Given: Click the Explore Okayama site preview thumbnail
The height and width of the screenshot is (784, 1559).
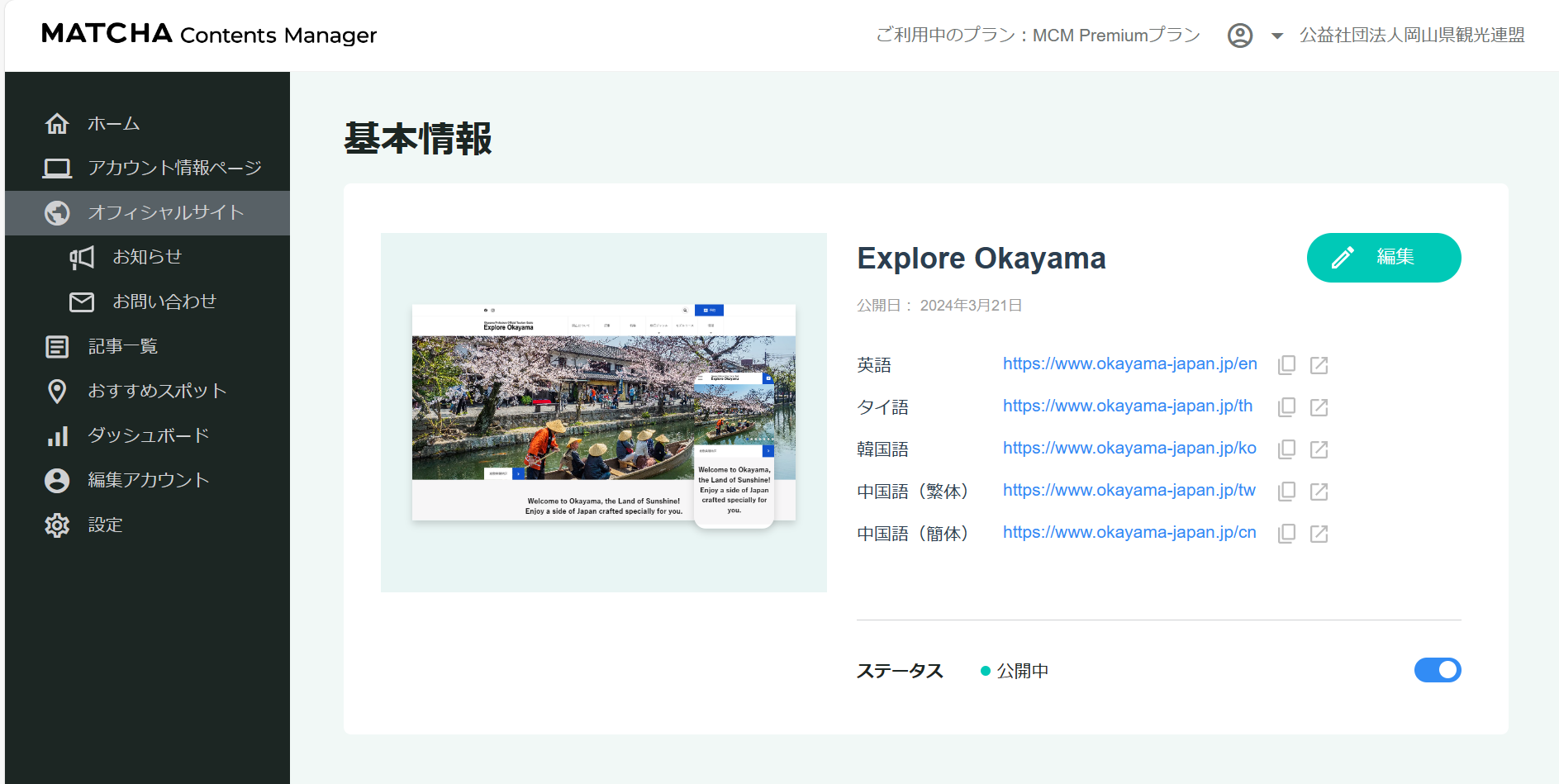Looking at the screenshot, I should click(x=604, y=413).
